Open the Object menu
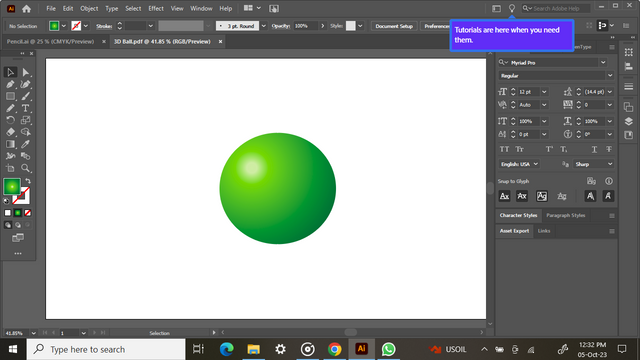This screenshot has width=640, height=360. click(89, 8)
